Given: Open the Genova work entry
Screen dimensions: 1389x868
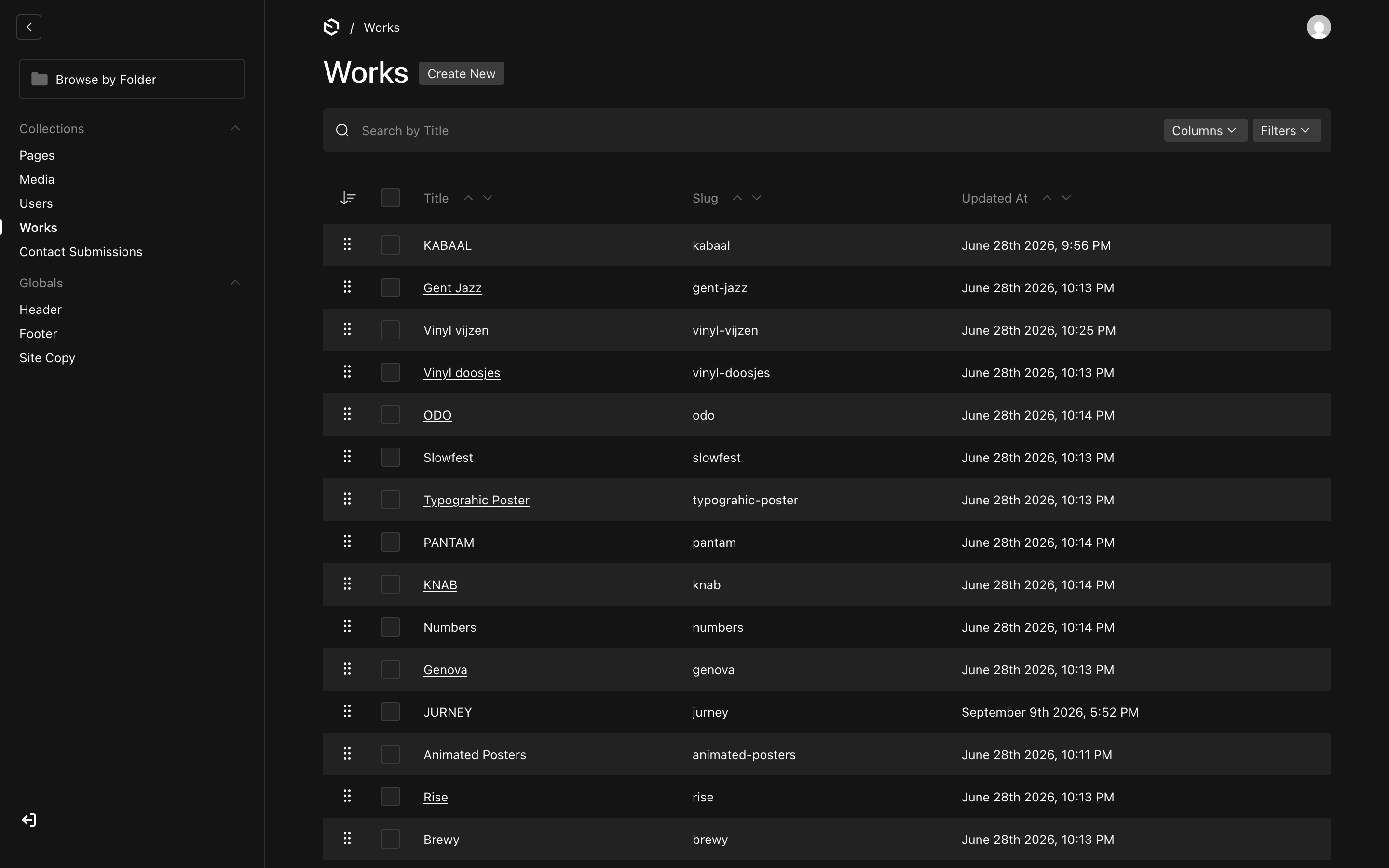Looking at the screenshot, I should [446, 670].
